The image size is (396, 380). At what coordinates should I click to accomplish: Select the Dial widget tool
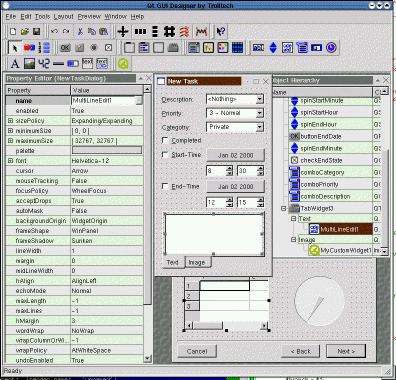(x=331, y=48)
